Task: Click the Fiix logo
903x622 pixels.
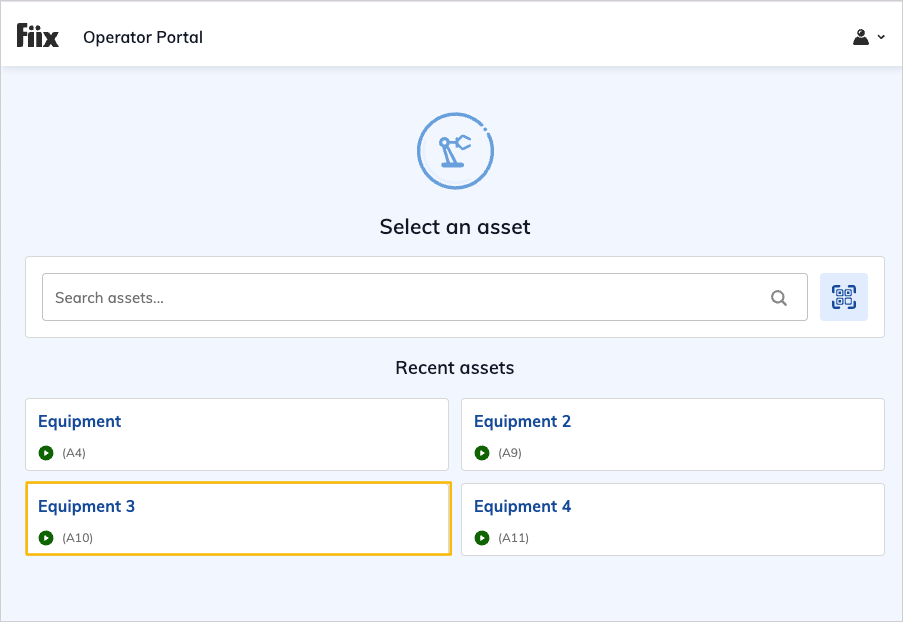Action: point(38,37)
